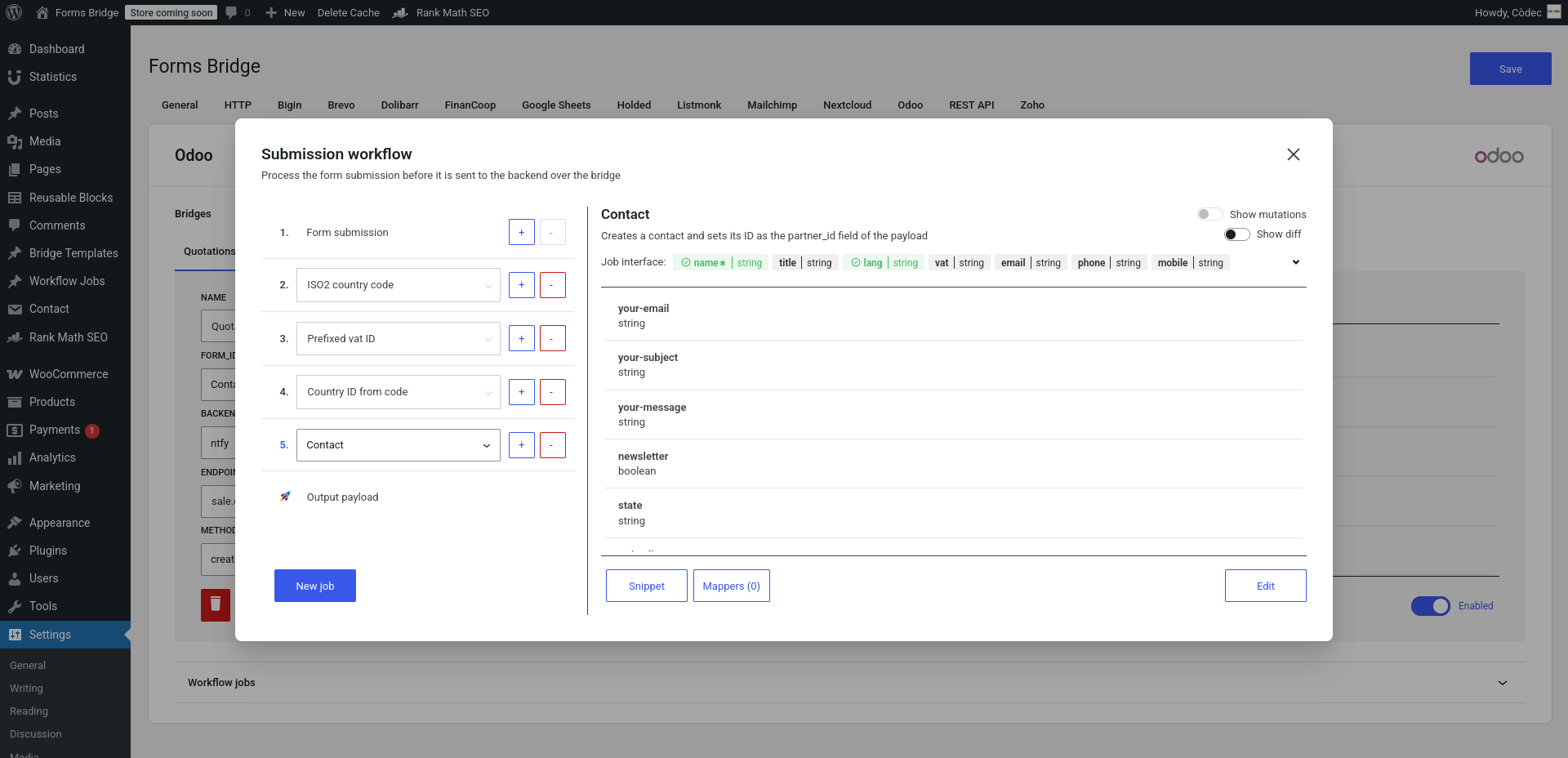
Task: Click the New job button
Action: pos(315,586)
